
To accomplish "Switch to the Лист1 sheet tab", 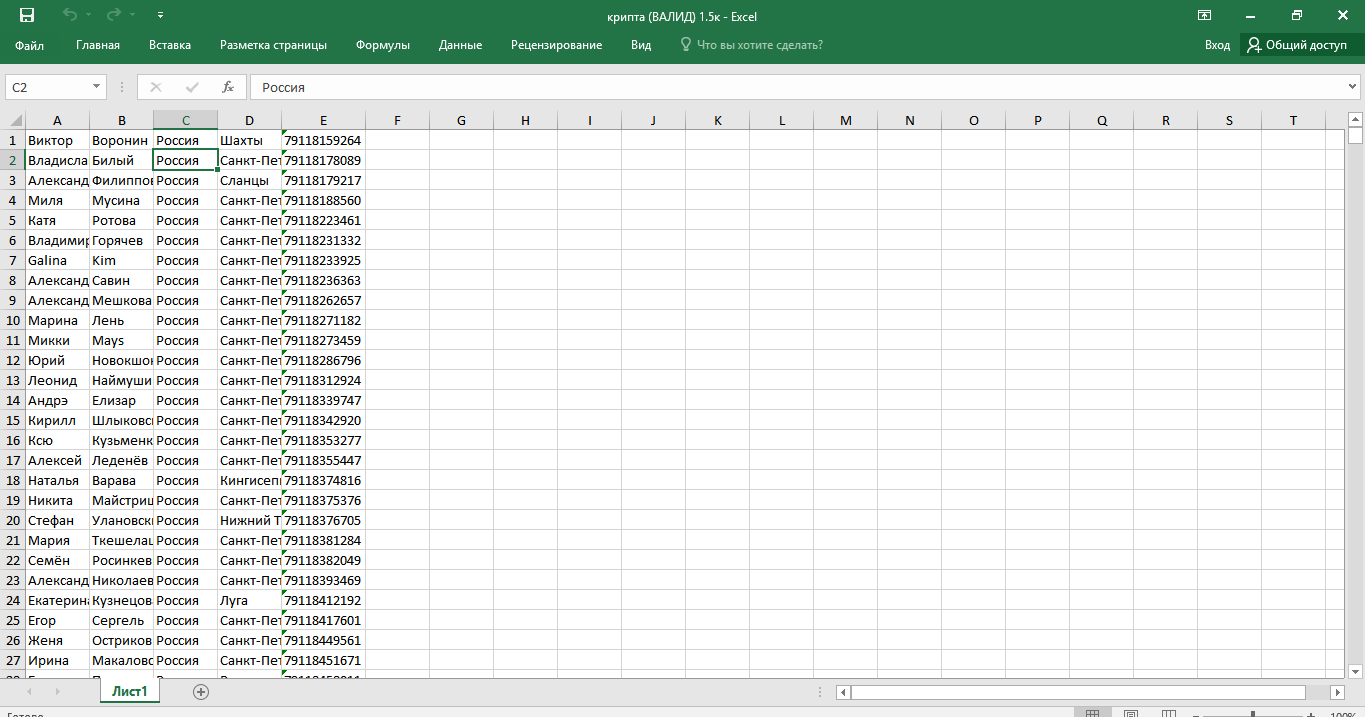I will (129, 692).
